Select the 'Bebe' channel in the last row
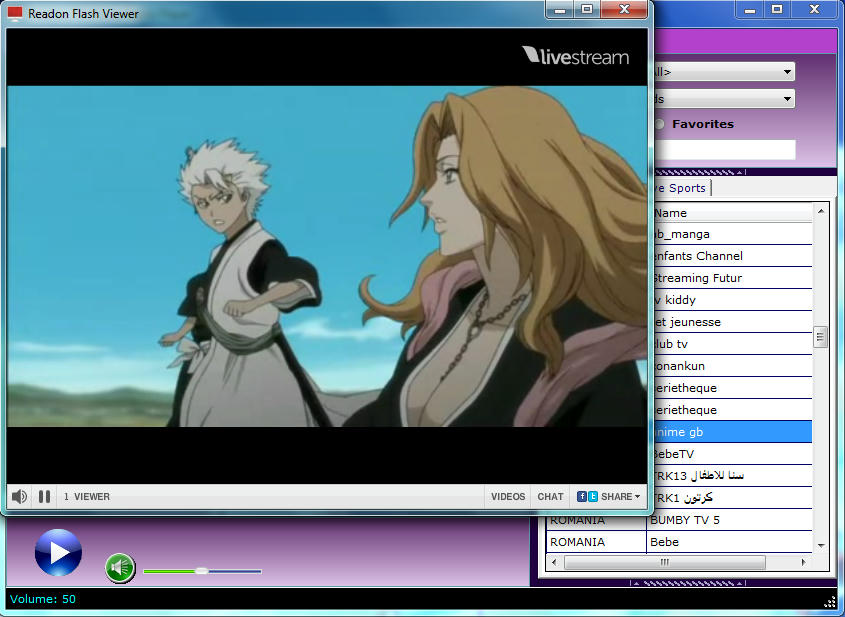Image resolution: width=845 pixels, height=617 pixels. (730, 542)
